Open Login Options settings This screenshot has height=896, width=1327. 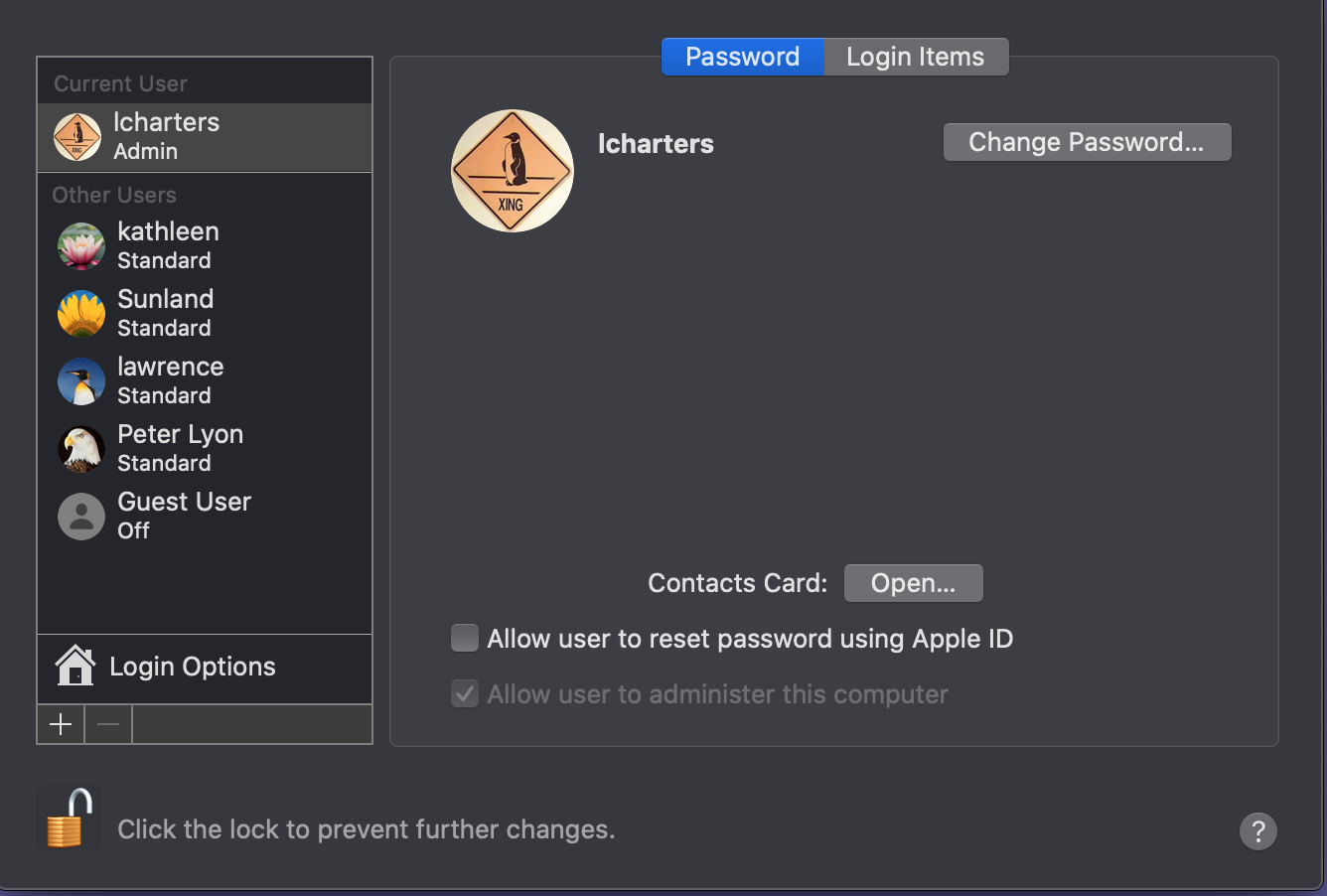pos(205,667)
